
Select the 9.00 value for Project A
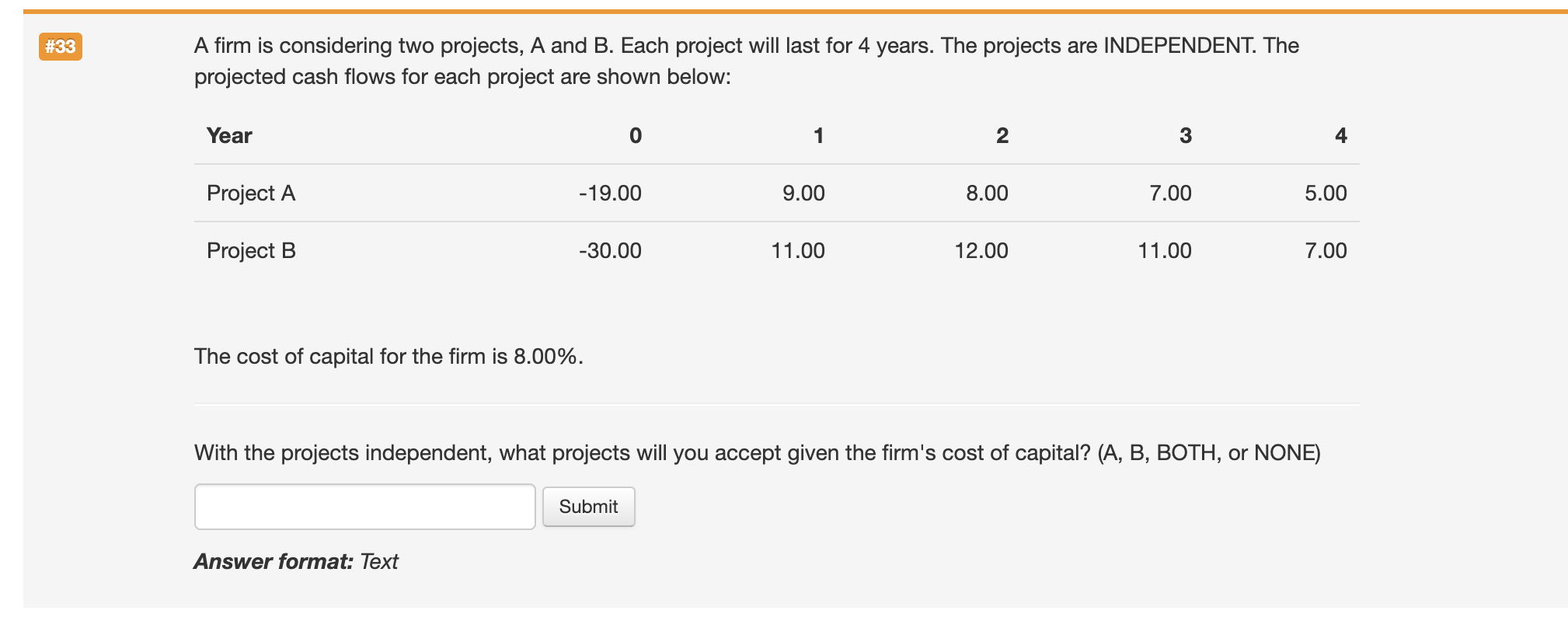click(804, 193)
